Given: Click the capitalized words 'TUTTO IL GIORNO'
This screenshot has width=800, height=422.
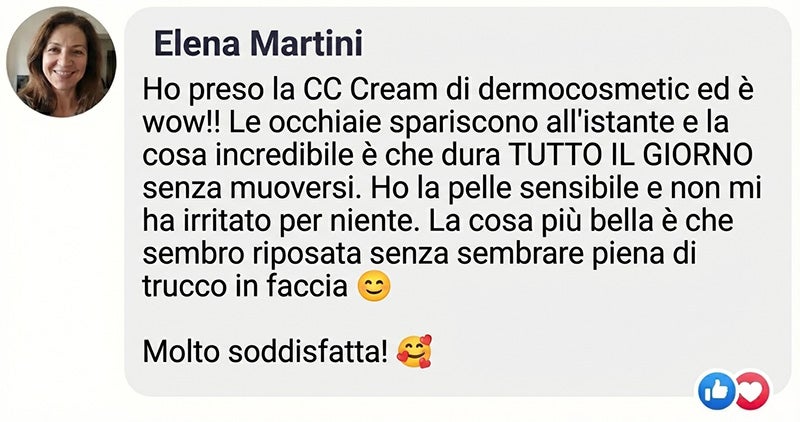Looking at the screenshot, I should click(x=631, y=156).
